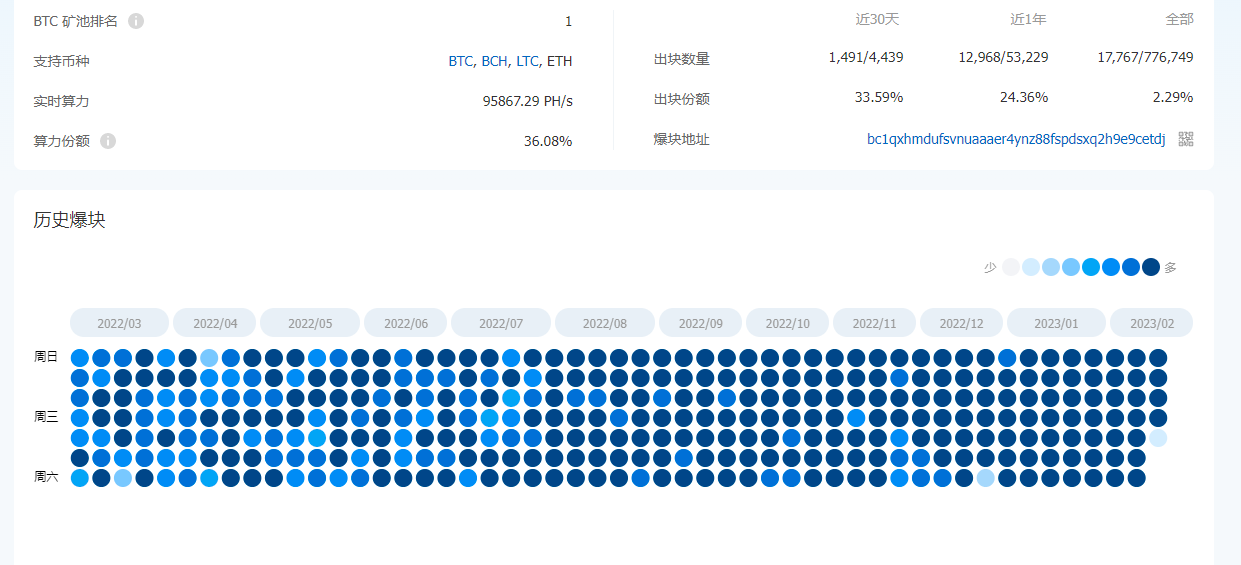Open the LTC coin link
Viewport: 1241px width, 565px height.
pos(527,61)
